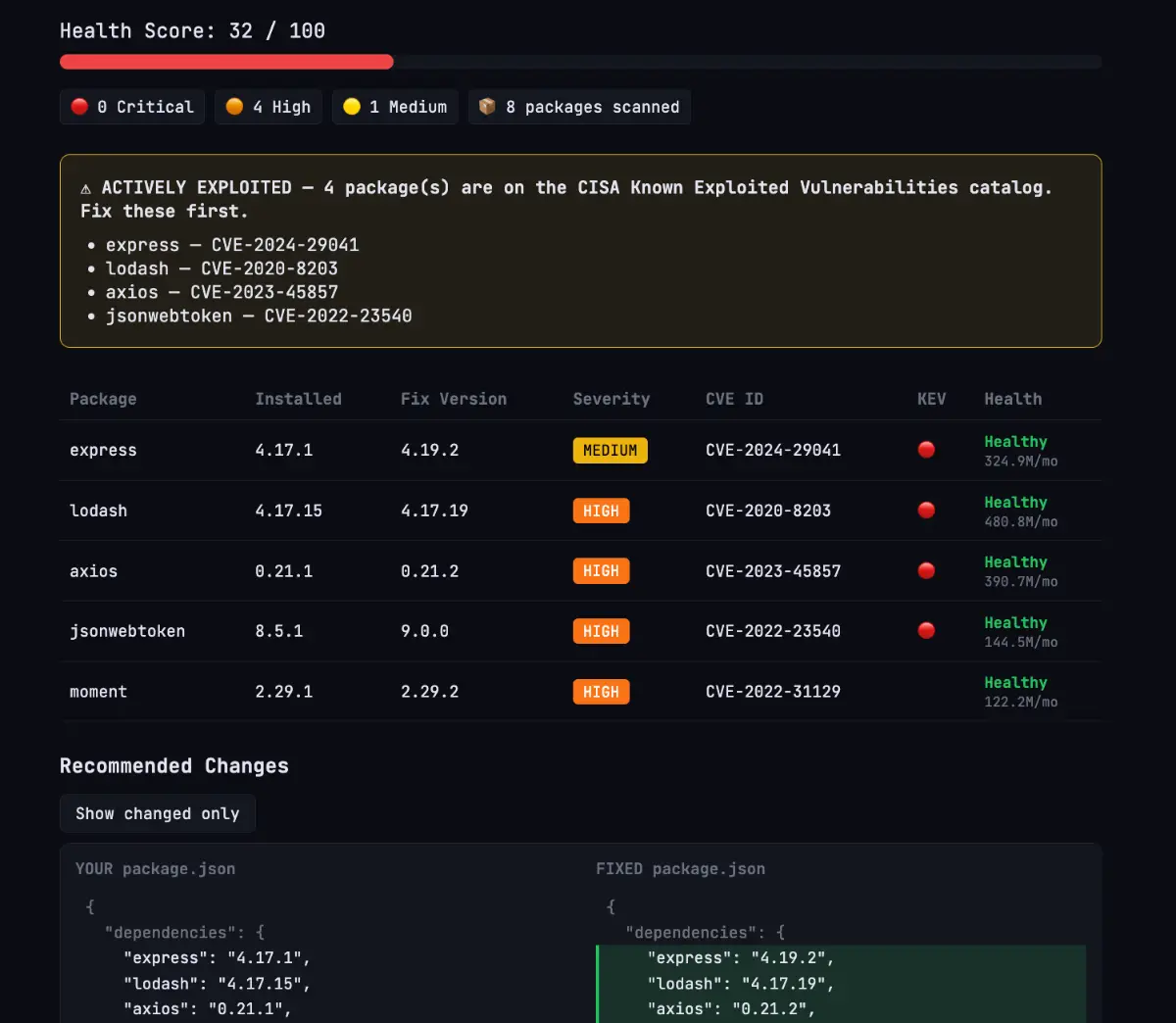Viewport: 1176px width, 1023px height.
Task: Click CVE-2023-45857 in the table
Action: point(773,571)
